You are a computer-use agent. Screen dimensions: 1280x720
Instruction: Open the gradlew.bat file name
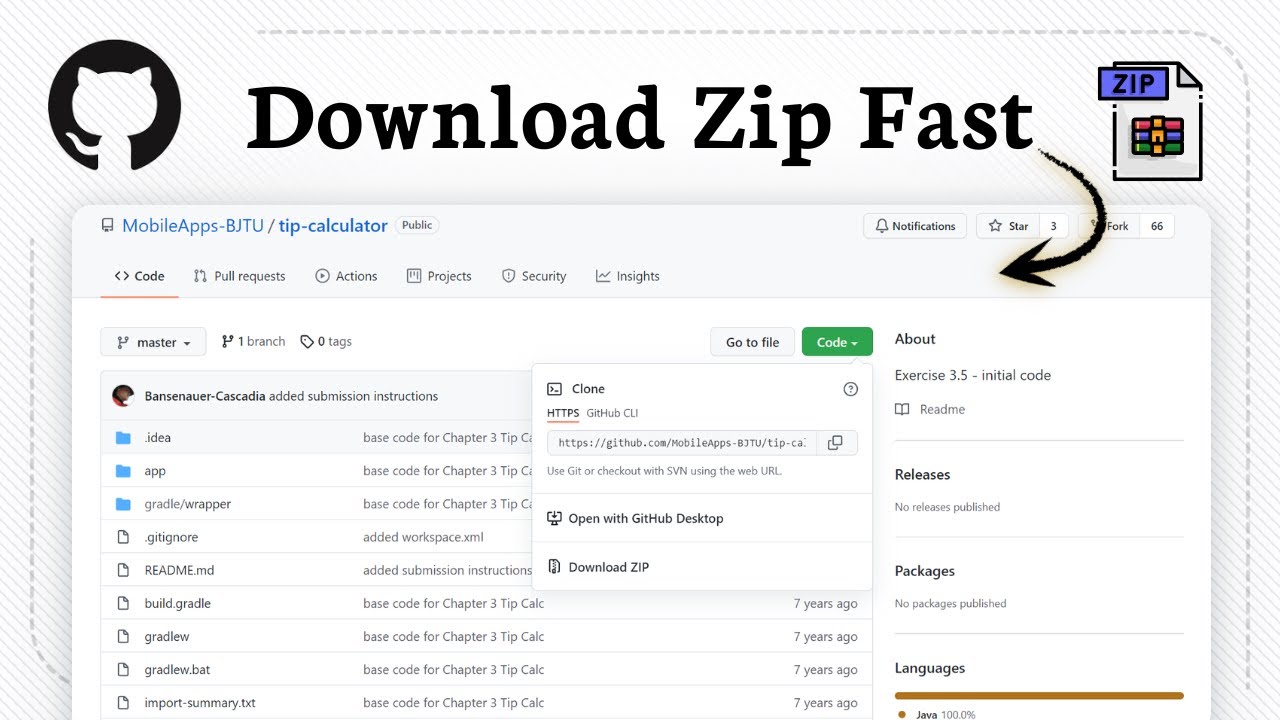point(178,669)
